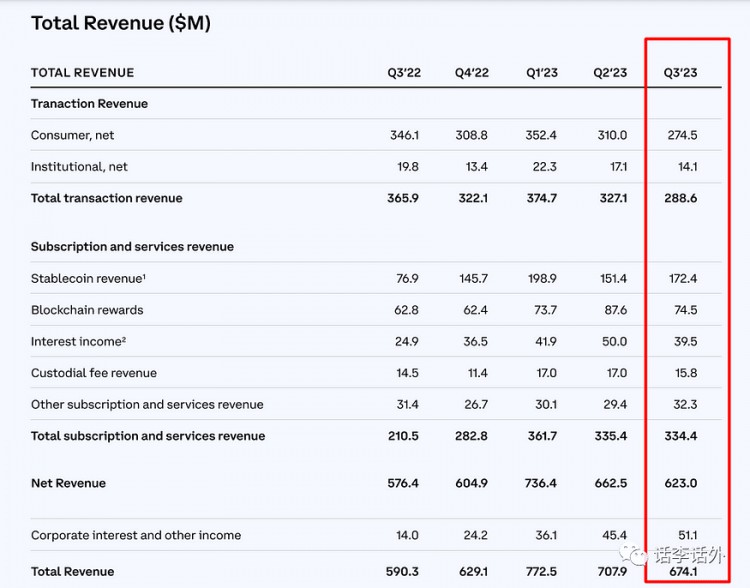
Task: Click 'Corporate interest and other income' label
Action: [x=136, y=535]
